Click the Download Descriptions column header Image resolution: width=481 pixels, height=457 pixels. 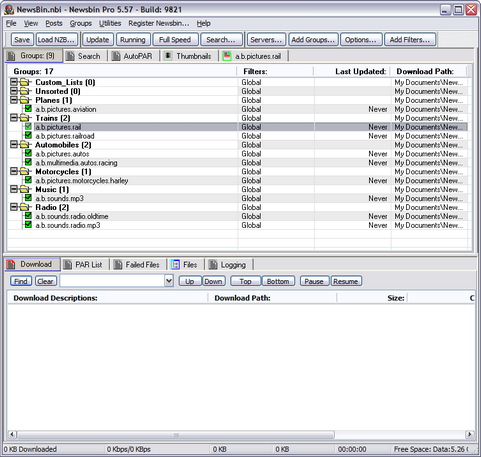point(108,298)
